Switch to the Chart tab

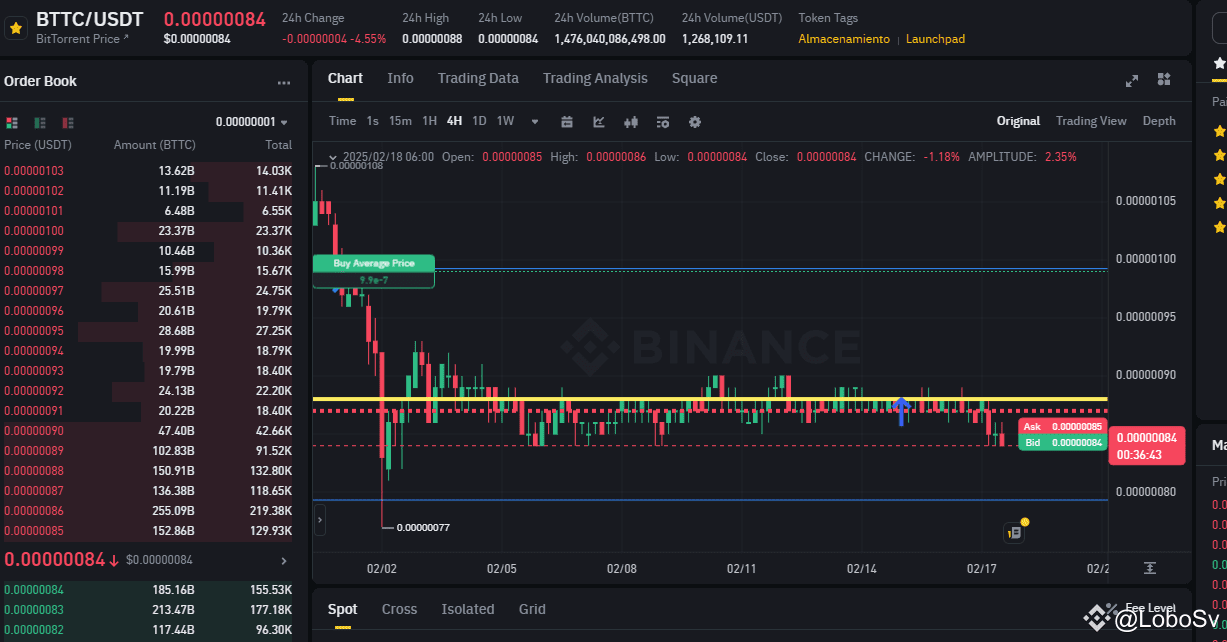[345, 78]
